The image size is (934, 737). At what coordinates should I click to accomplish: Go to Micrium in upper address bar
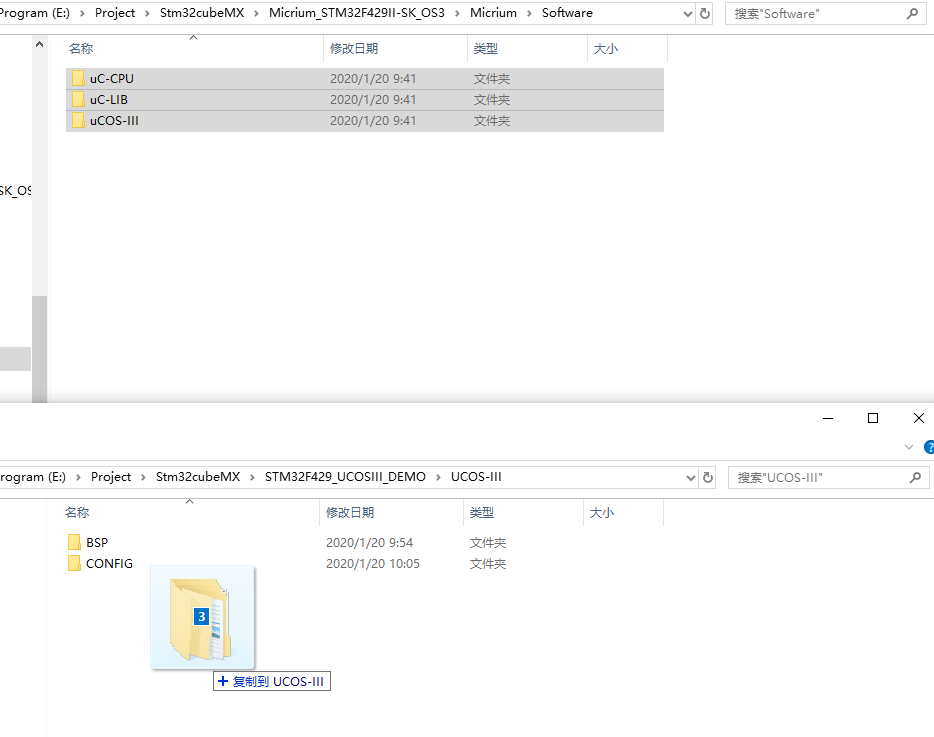coord(493,13)
